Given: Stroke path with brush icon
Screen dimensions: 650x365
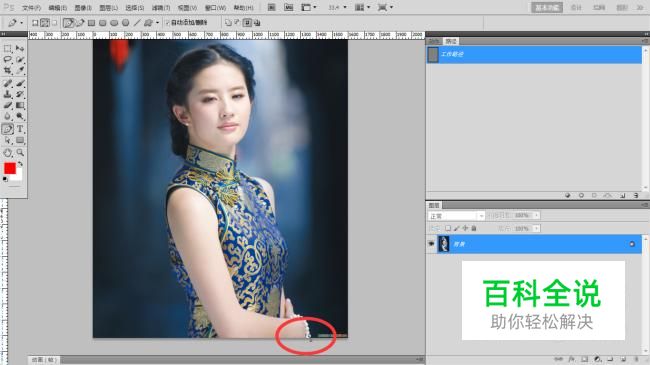Looking at the screenshot, I should click(581, 195).
